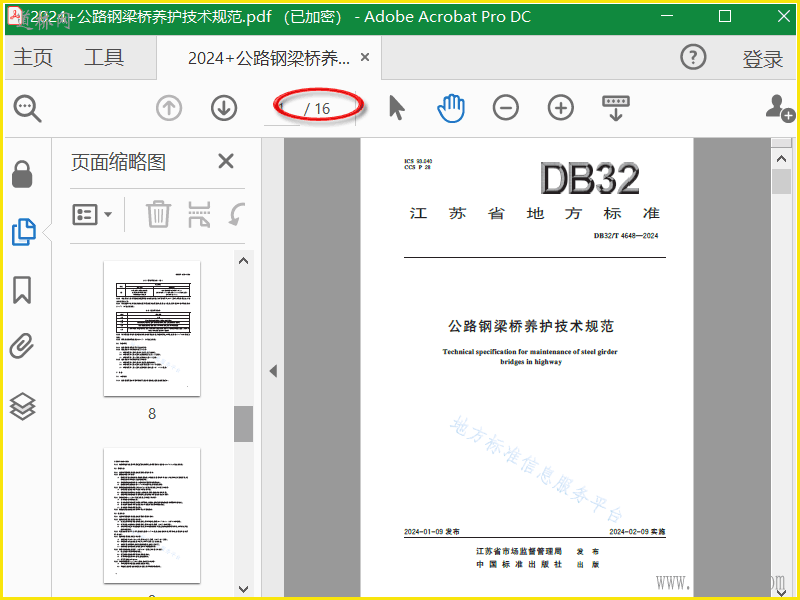Click the 2024-02-09 实施 date text

[637, 532]
